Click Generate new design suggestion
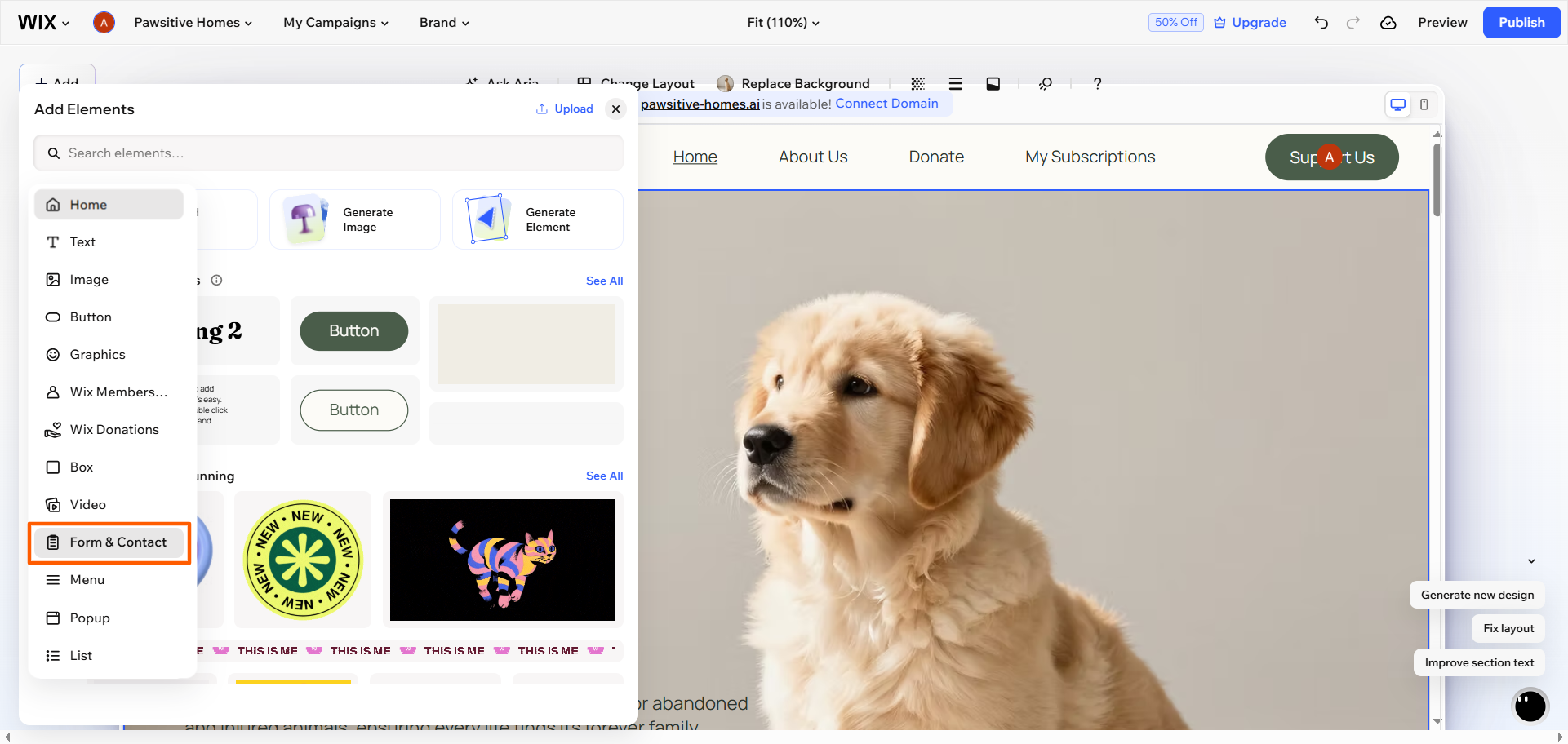 click(x=1477, y=595)
